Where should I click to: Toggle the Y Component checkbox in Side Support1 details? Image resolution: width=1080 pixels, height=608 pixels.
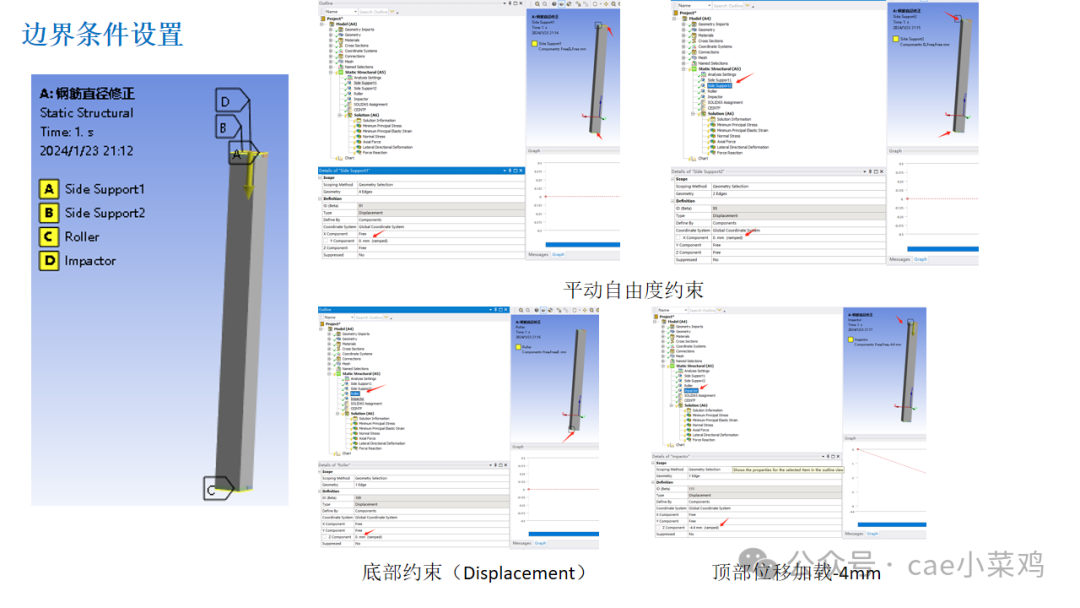[325, 241]
